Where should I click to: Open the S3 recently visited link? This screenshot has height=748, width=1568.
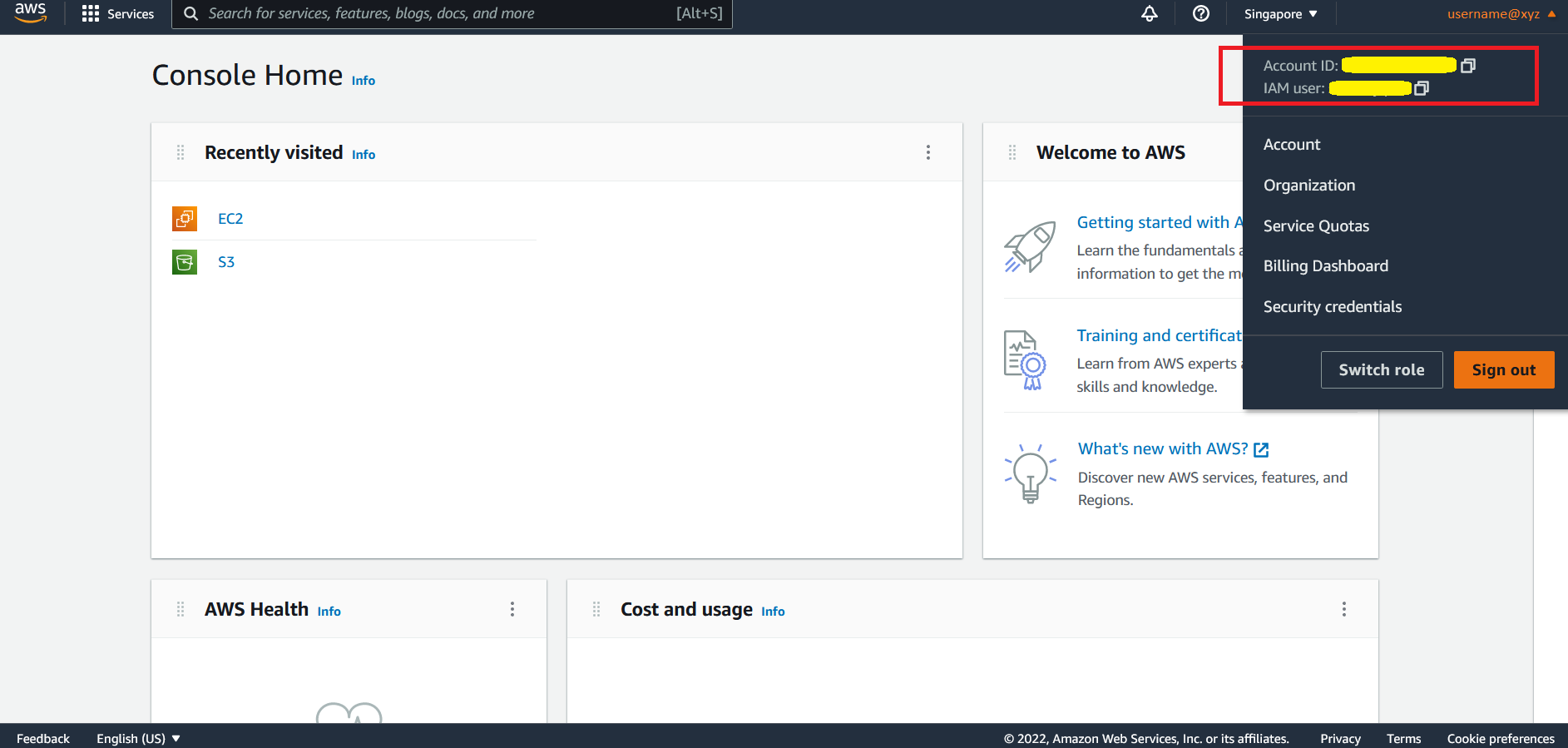(226, 262)
